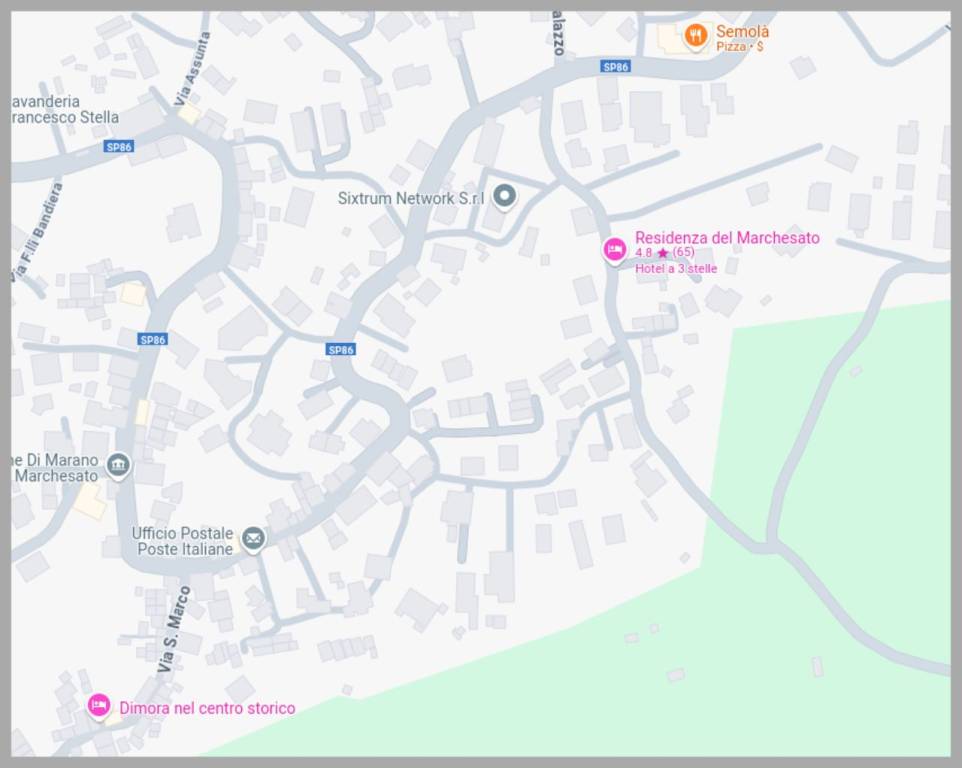Screen dimensions: 962x768
Task: Open the Dimora nel centro storico label
Action: pyautogui.click(x=207, y=708)
